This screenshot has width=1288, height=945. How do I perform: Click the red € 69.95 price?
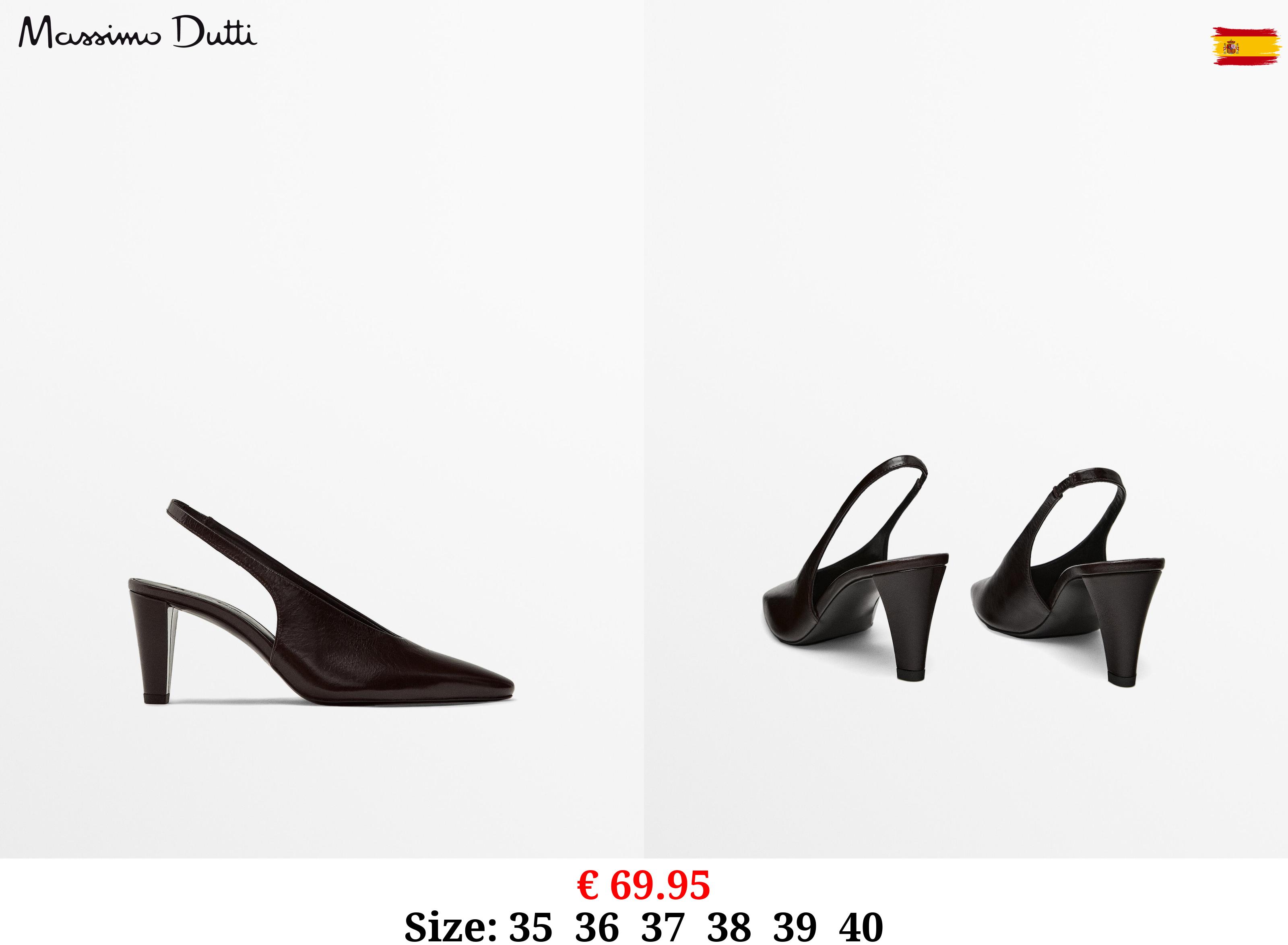[644, 885]
